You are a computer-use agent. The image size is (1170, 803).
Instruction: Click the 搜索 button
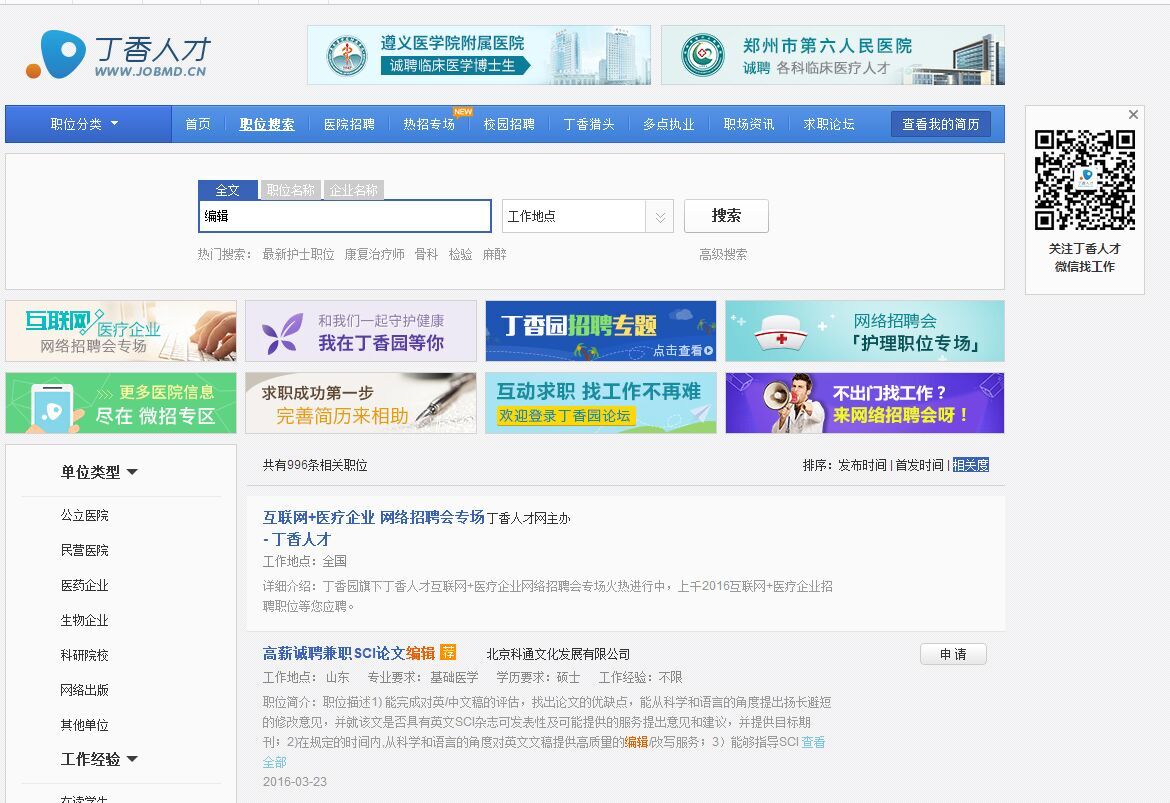tap(726, 216)
